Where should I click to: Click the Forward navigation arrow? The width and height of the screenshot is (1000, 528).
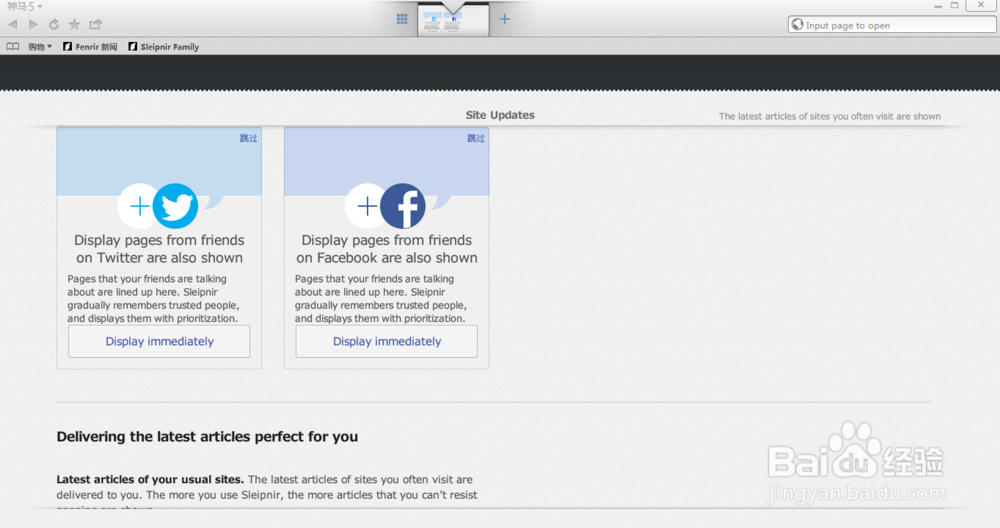point(33,24)
